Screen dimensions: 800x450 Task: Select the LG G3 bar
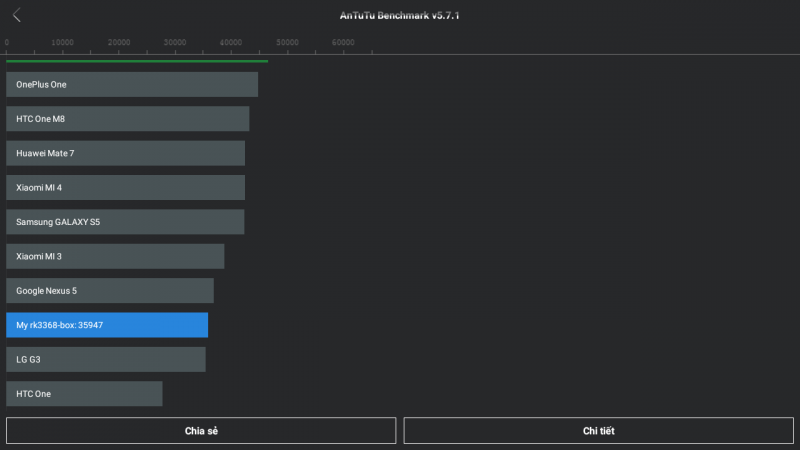(x=106, y=359)
